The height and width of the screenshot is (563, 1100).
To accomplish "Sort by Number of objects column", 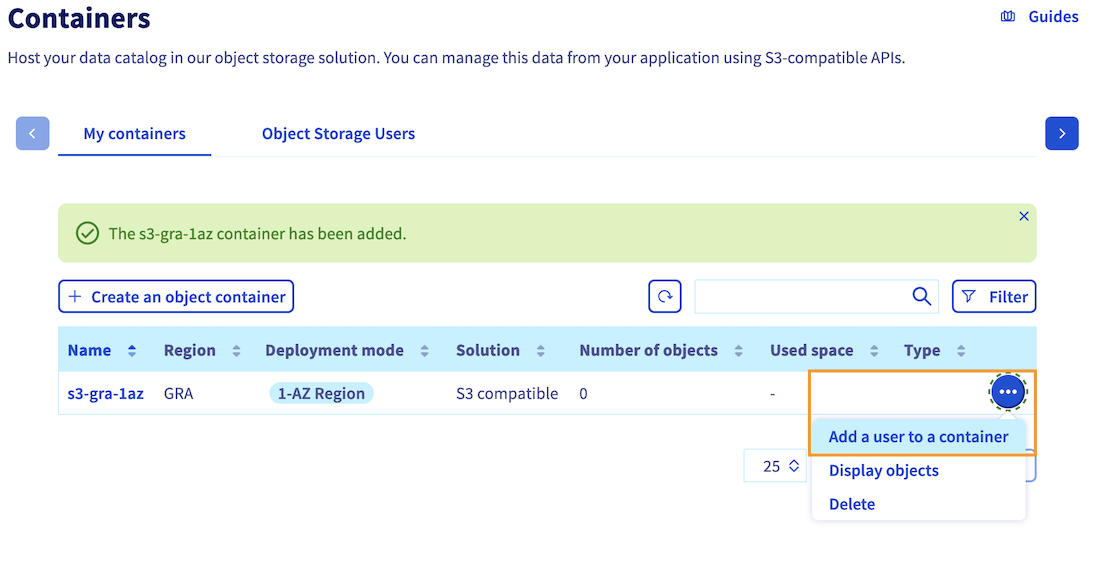I will [738, 351].
